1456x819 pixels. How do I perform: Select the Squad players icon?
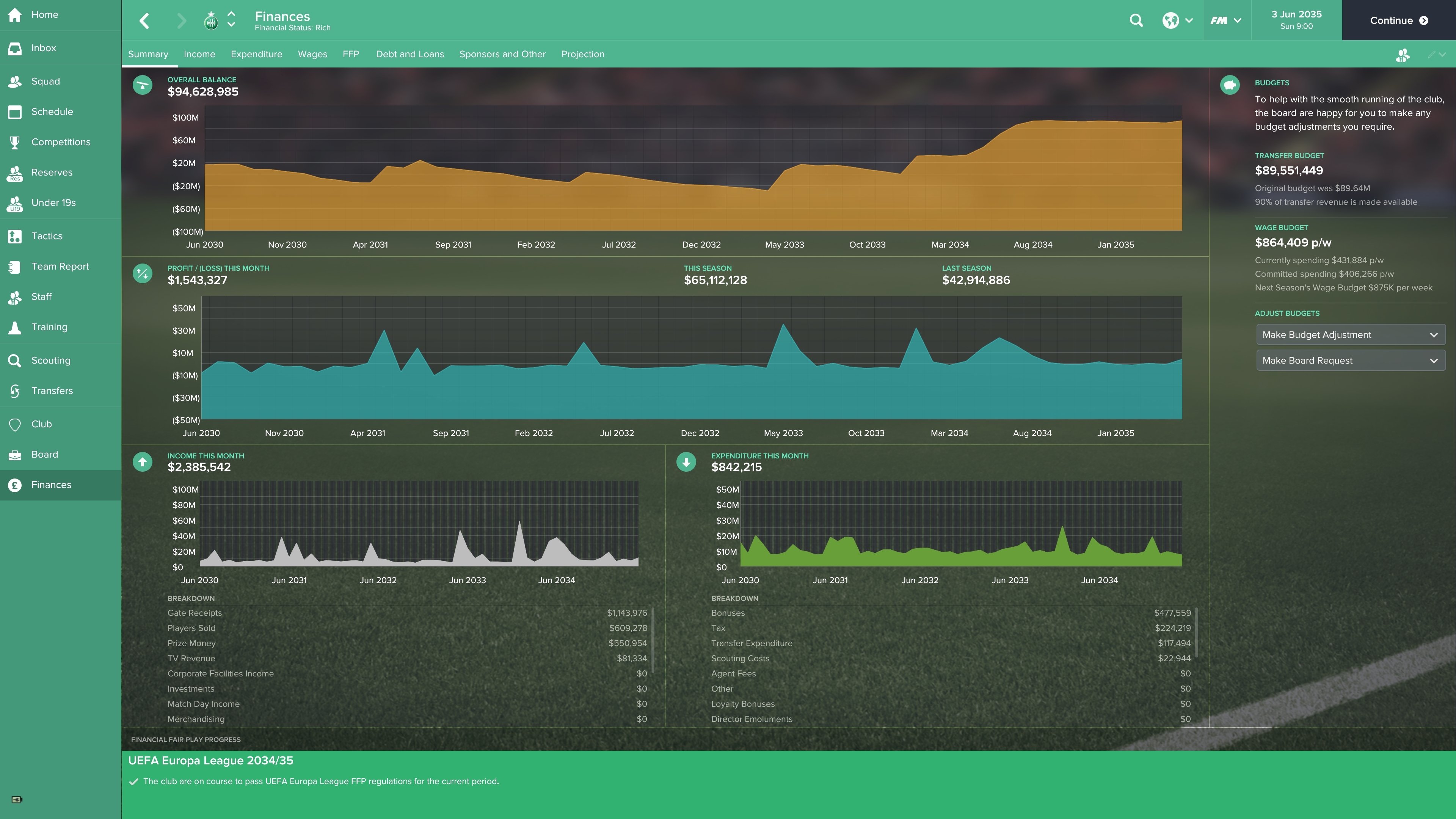pos(15,82)
